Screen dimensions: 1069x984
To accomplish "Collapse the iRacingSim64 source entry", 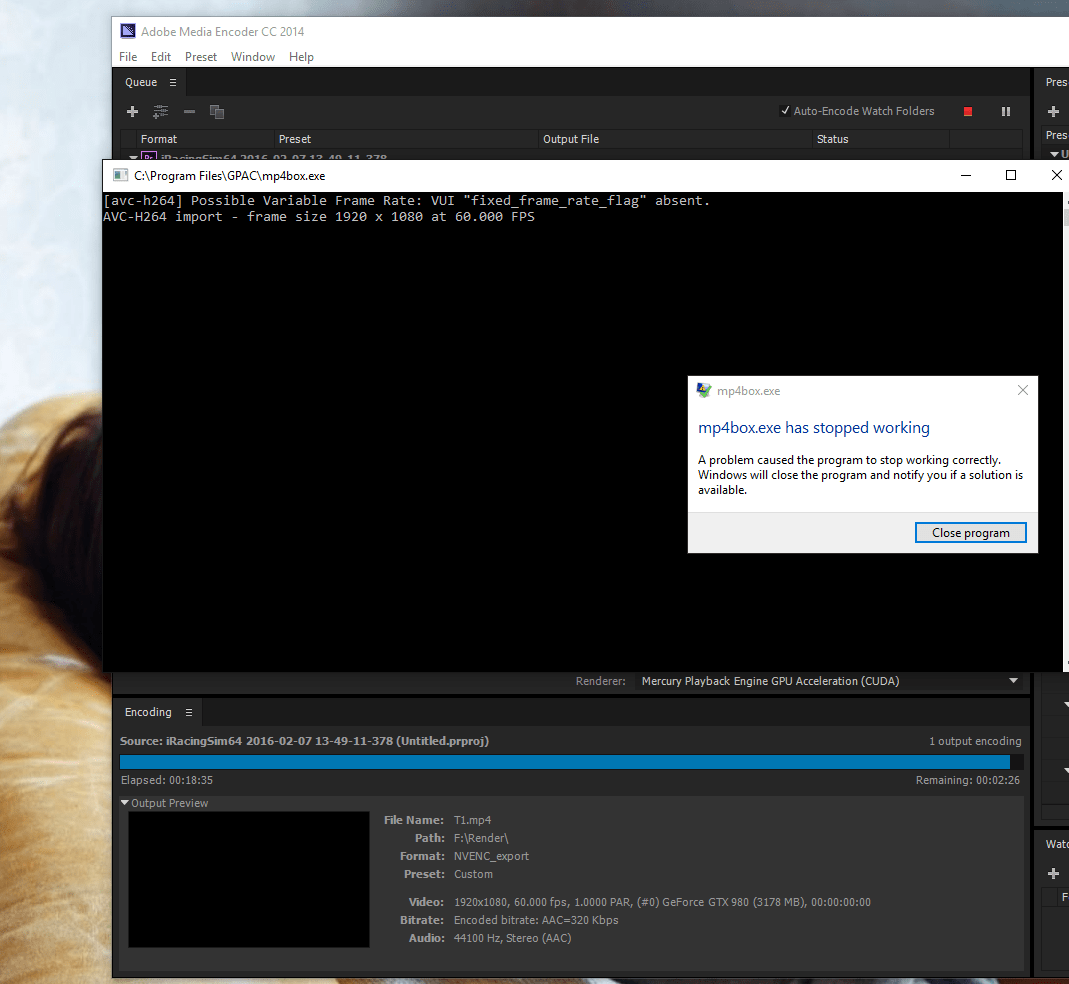I will [132, 157].
